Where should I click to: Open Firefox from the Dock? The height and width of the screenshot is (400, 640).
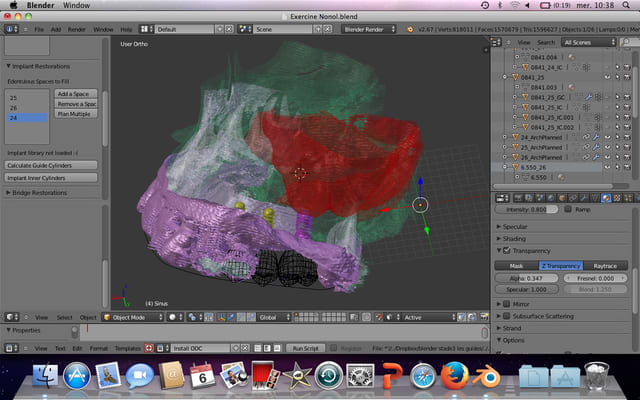click(x=455, y=377)
